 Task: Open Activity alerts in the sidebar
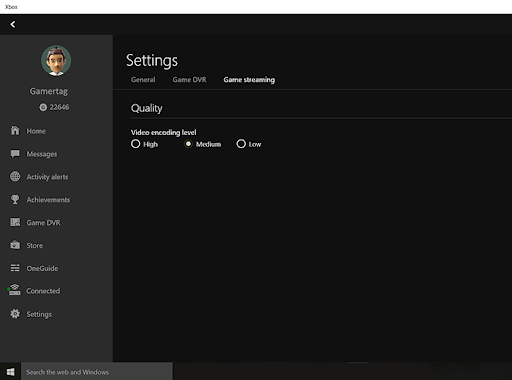pos(47,177)
